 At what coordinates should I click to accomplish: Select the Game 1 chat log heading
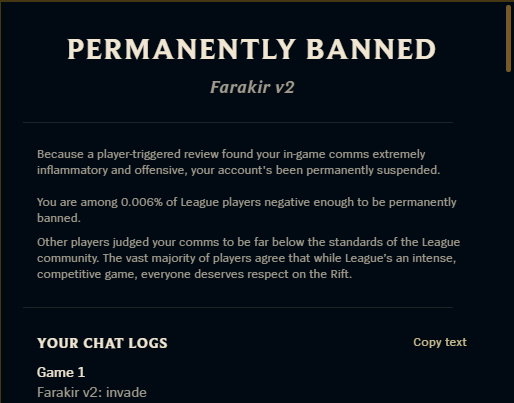coord(61,372)
